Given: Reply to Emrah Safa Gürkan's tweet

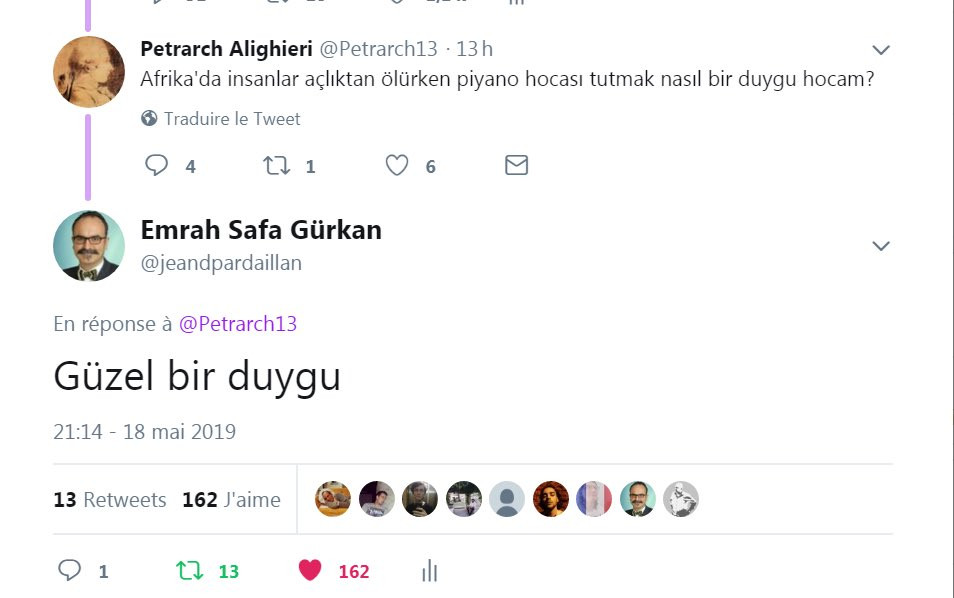Looking at the screenshot, I should pyautogui.click(x=69, y=571).
